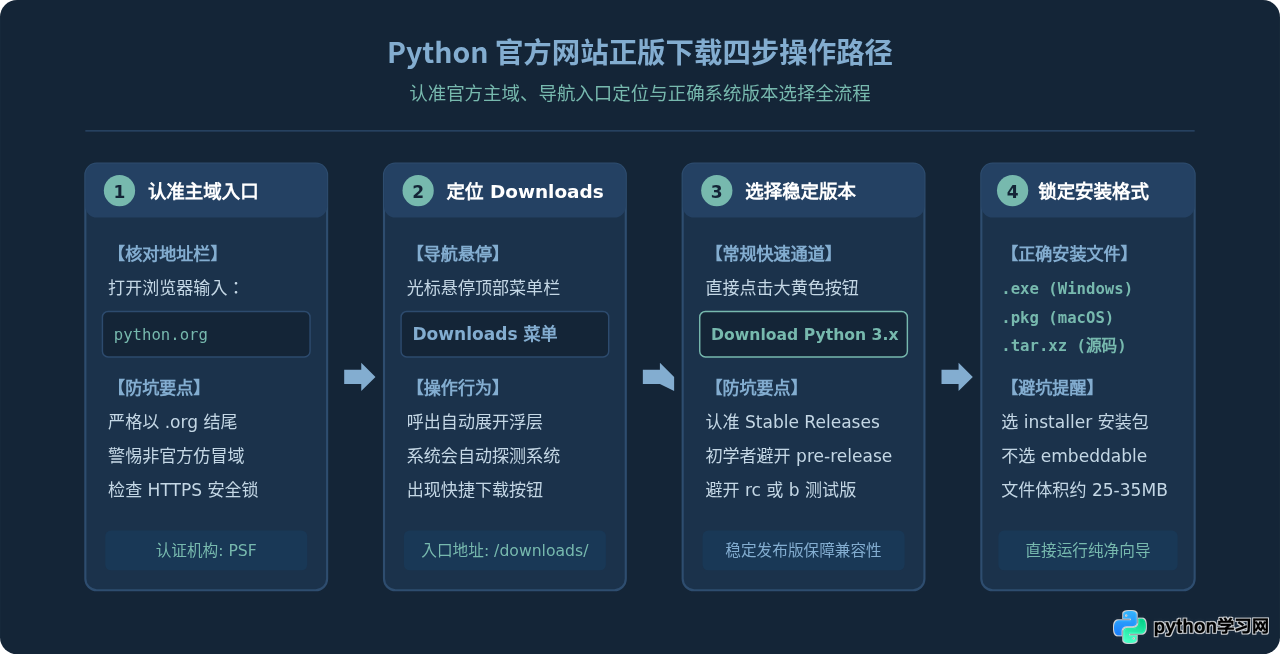Click the line "选 installer 安装包"
Viewport: 1280px width, 655px height.
pos(1075,422)
